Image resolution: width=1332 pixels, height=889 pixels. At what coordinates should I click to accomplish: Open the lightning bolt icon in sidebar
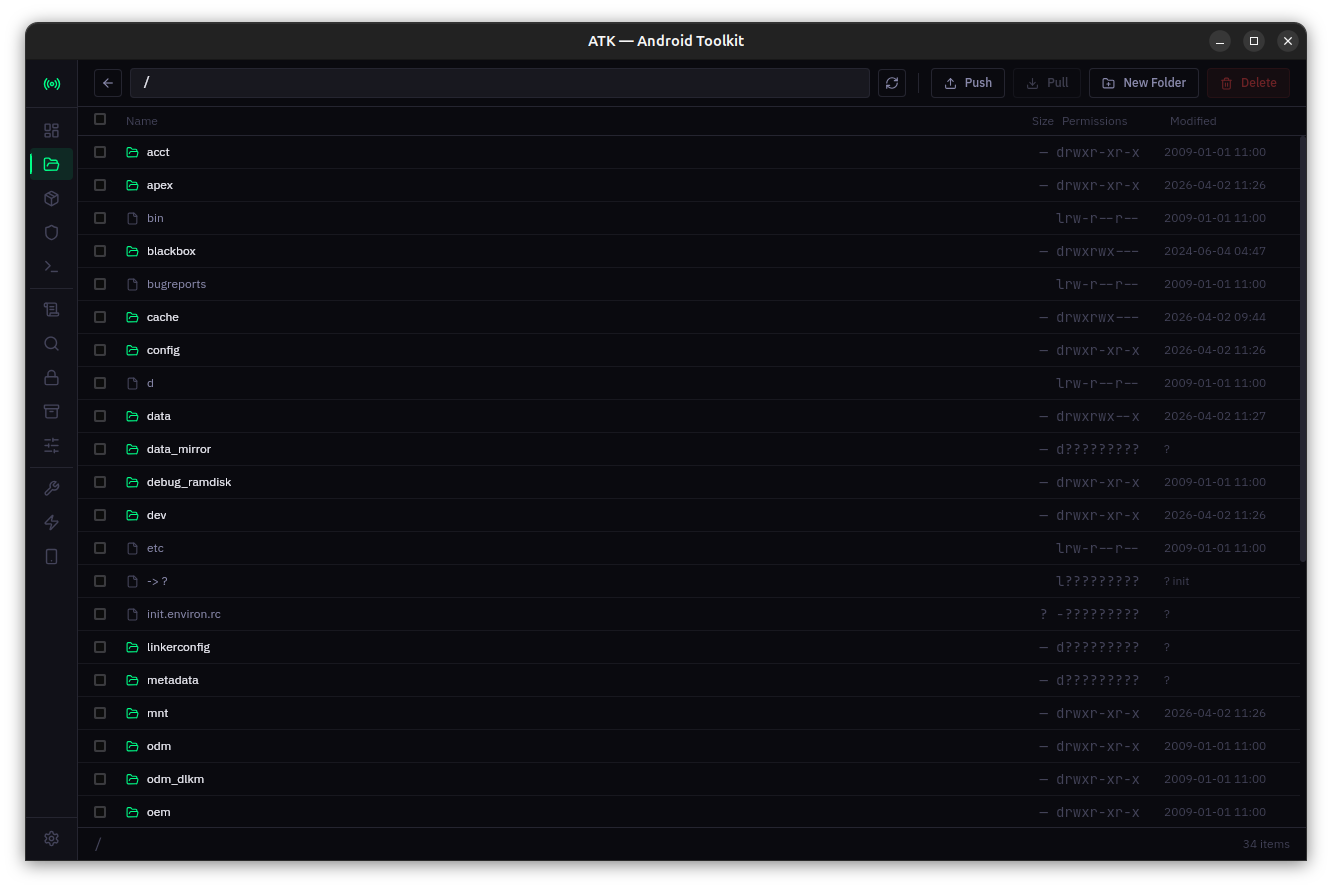(52, 523)
